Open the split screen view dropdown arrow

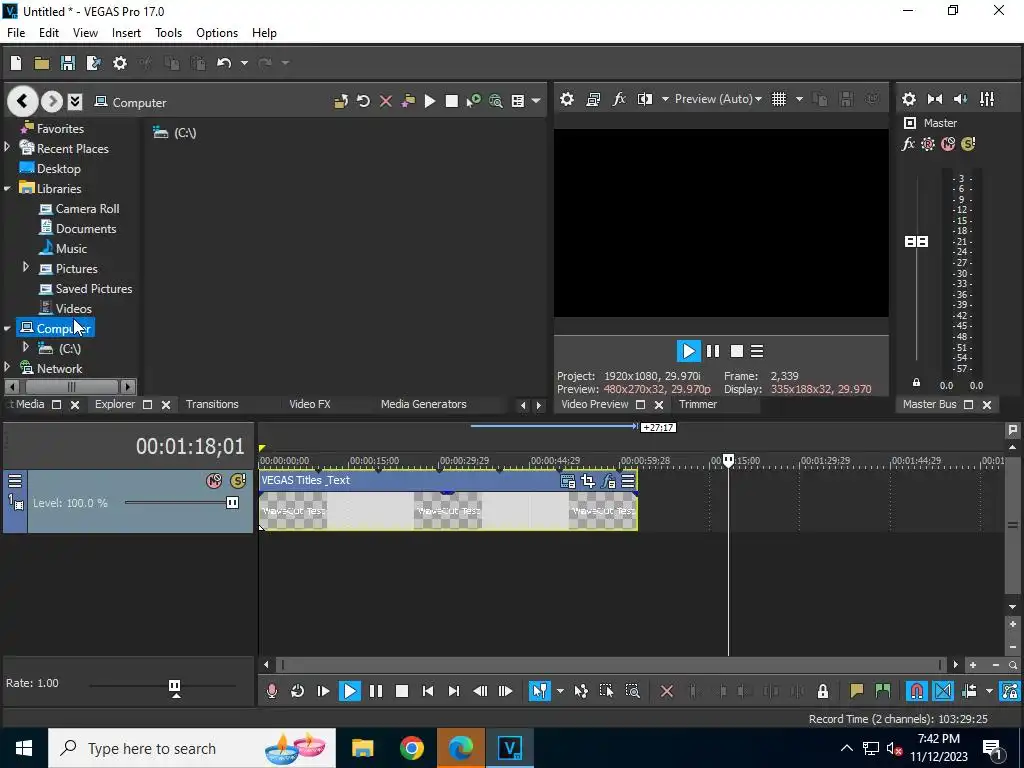(x=665, y=99)
